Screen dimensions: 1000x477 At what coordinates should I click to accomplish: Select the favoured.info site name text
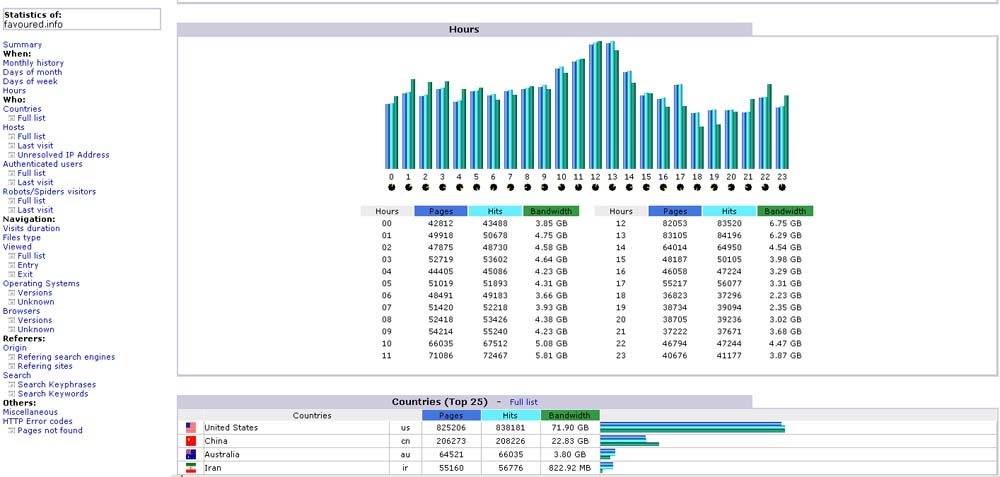click(x=33, y=25)
